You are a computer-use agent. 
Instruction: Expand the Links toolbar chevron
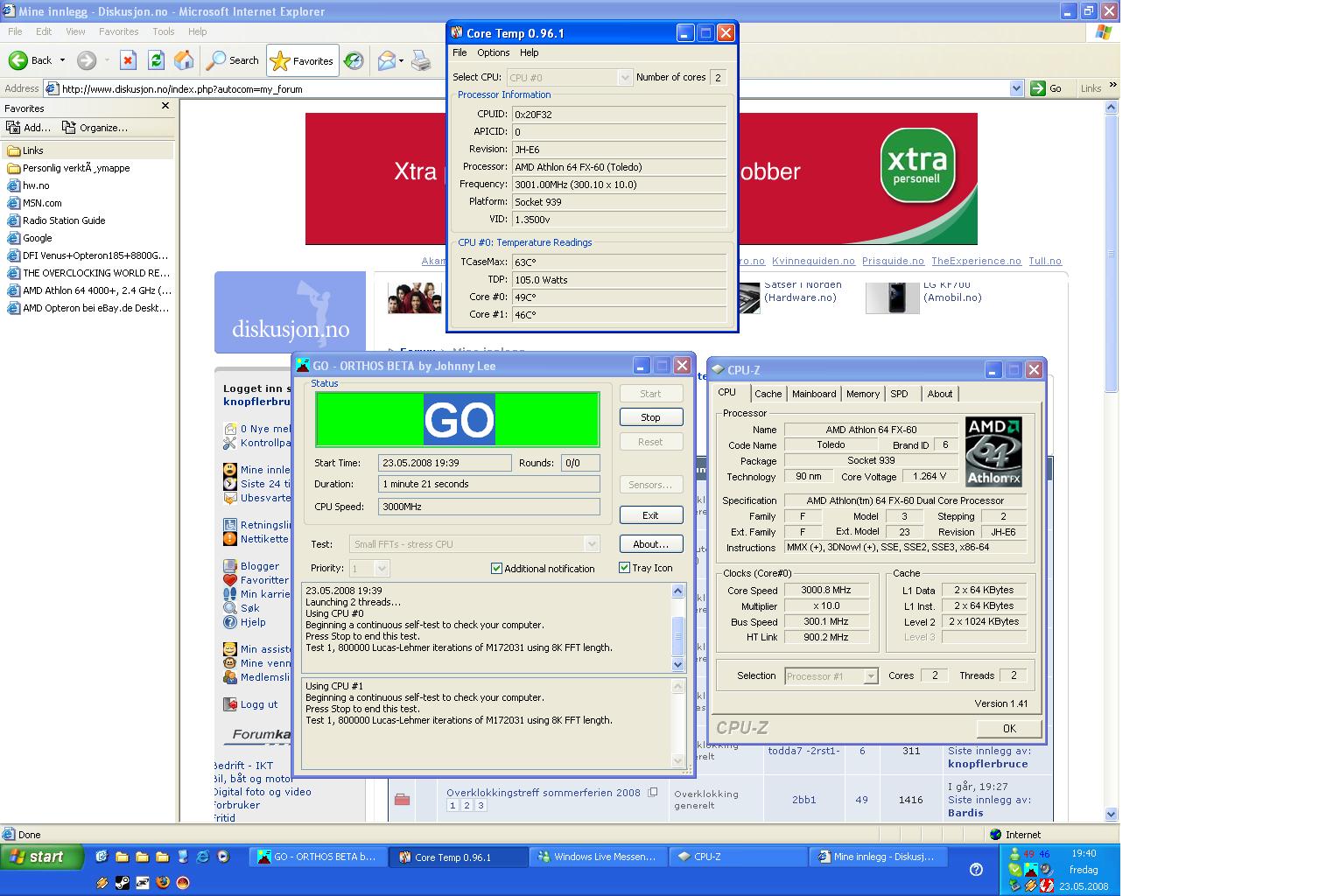pyautogui.click(x=1112, y=86)
